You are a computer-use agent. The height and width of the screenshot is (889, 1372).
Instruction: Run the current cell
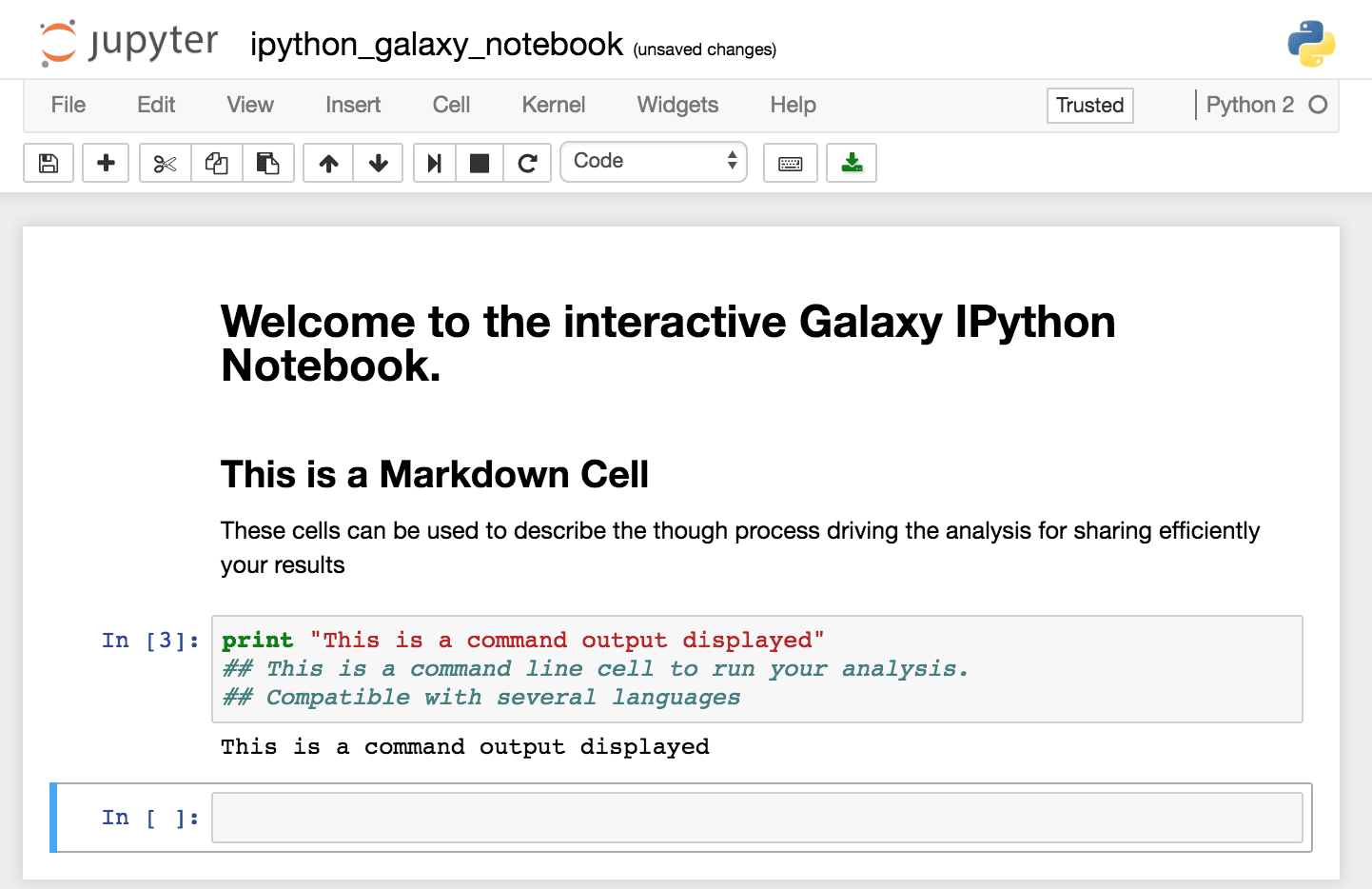pyautogui.click(x=434, y=162)
